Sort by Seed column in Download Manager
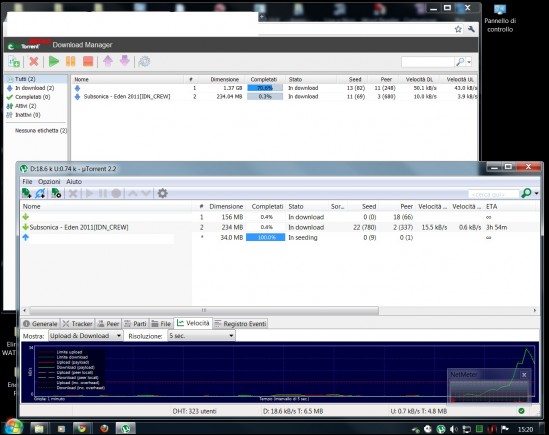The height and width of the screenshot is (435, 549). [x=355, y=80]
